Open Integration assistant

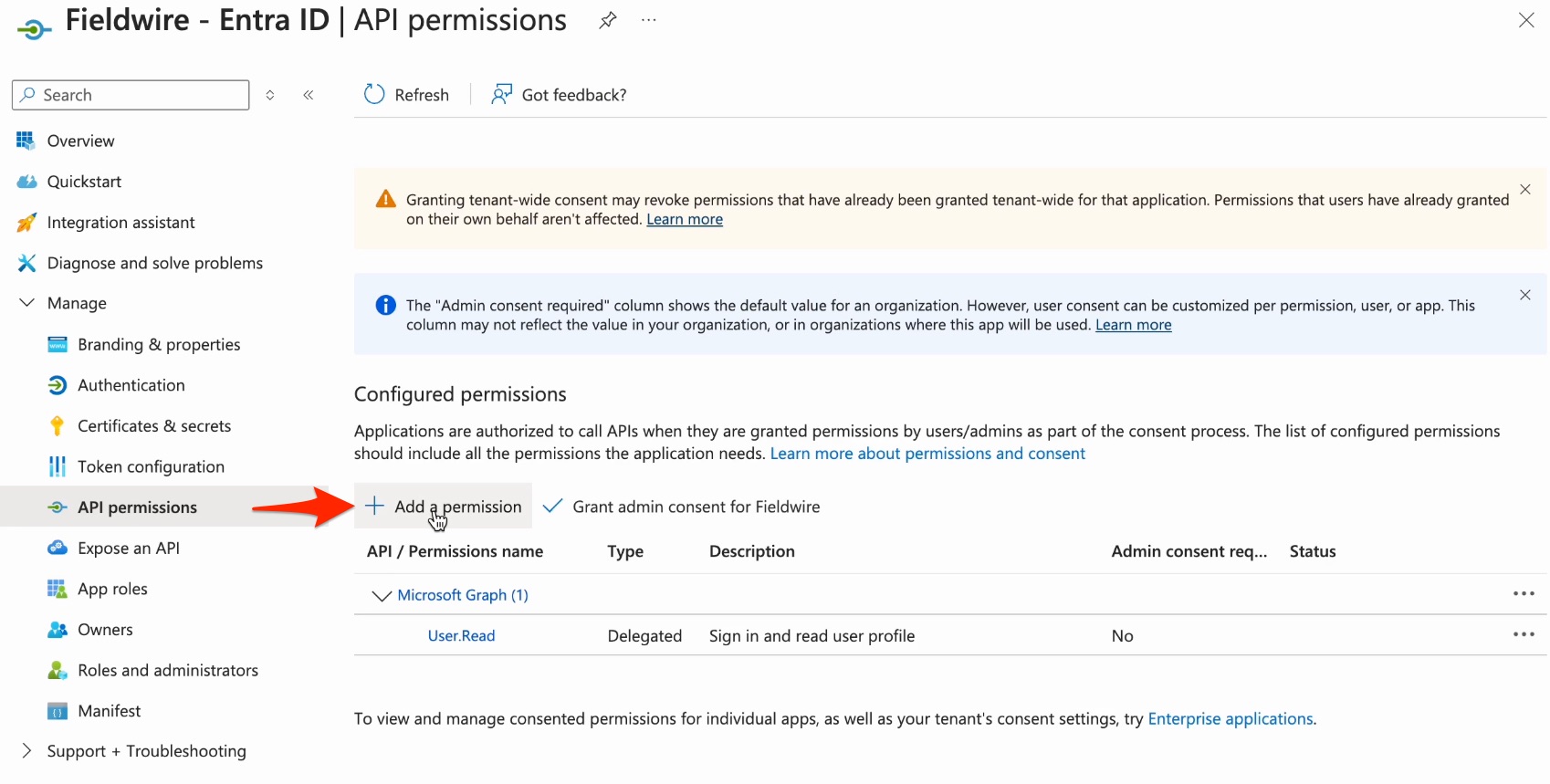(120, 223)
